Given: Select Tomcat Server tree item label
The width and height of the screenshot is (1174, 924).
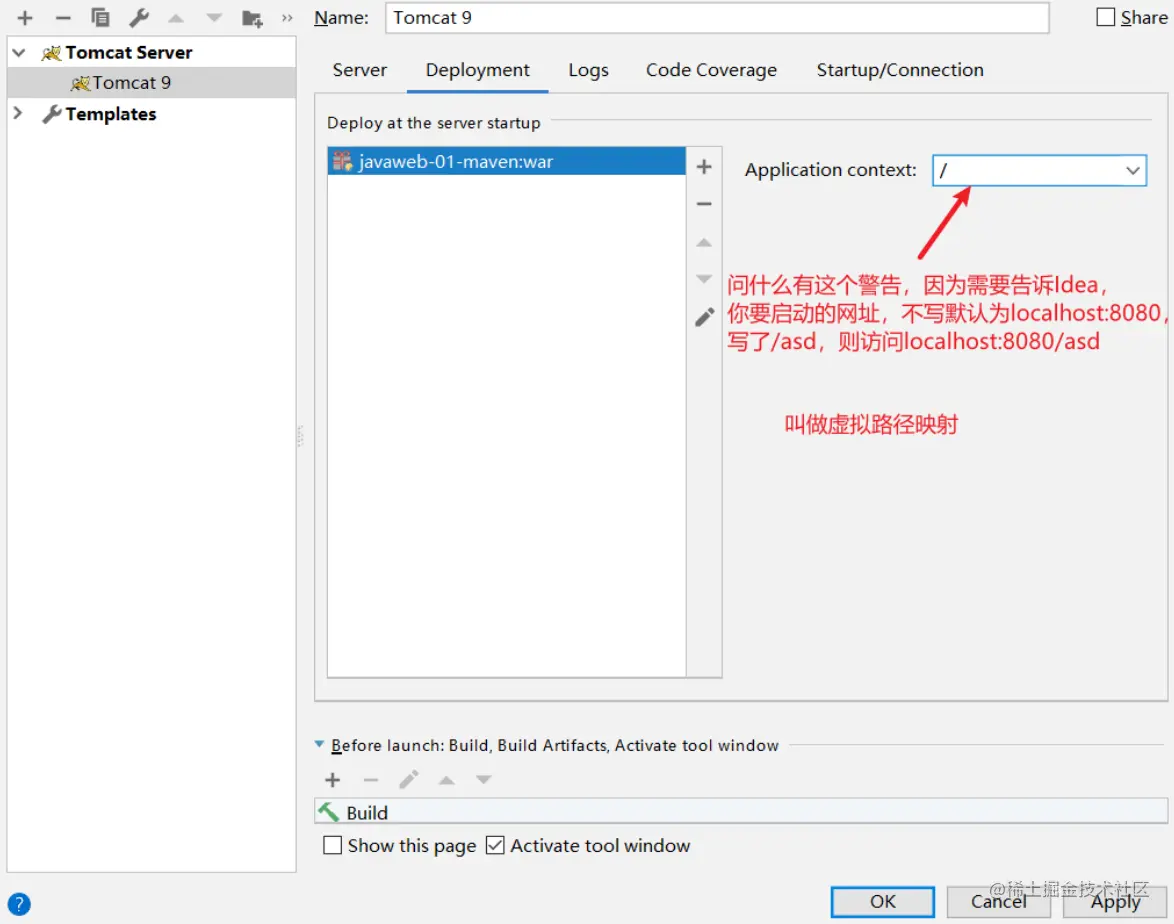Looking at the screenshot, I should pos(128,52).
